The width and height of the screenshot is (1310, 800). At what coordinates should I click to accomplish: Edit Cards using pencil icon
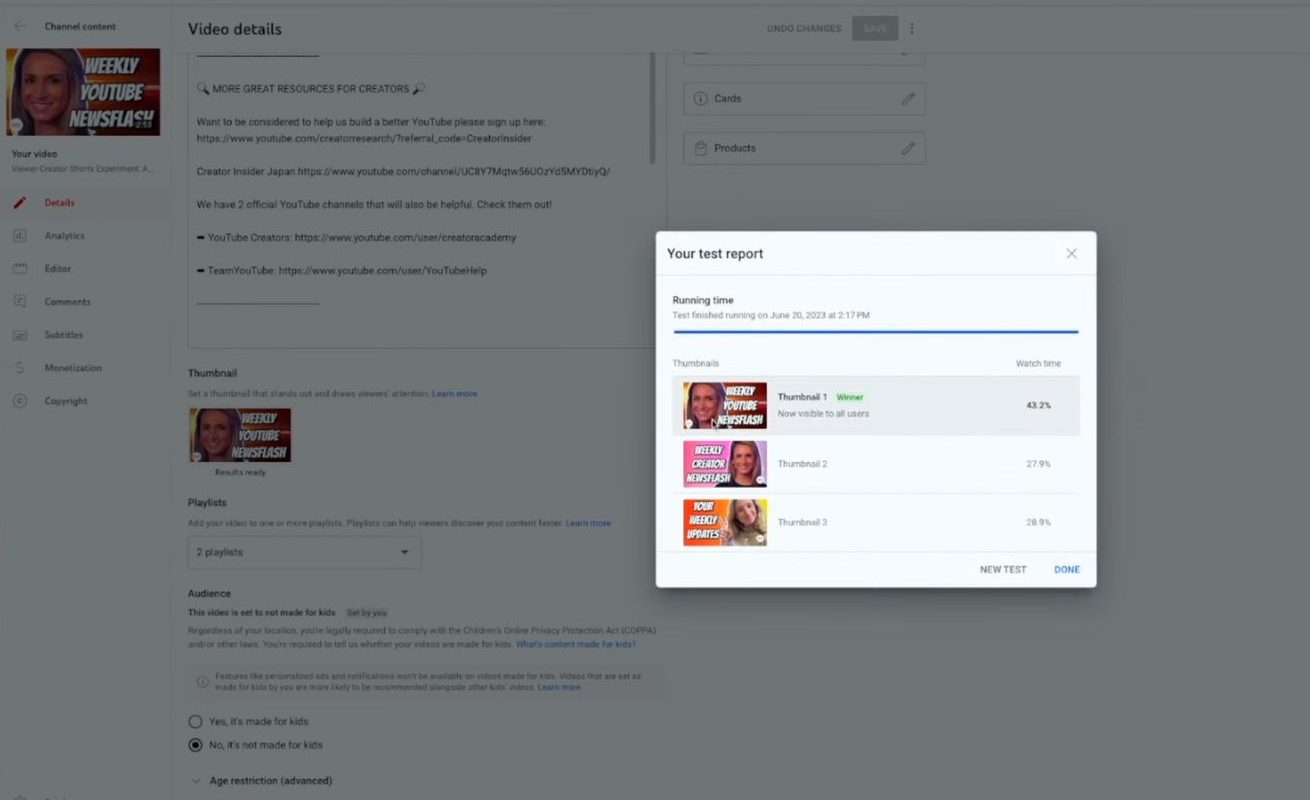click(908, 99)
